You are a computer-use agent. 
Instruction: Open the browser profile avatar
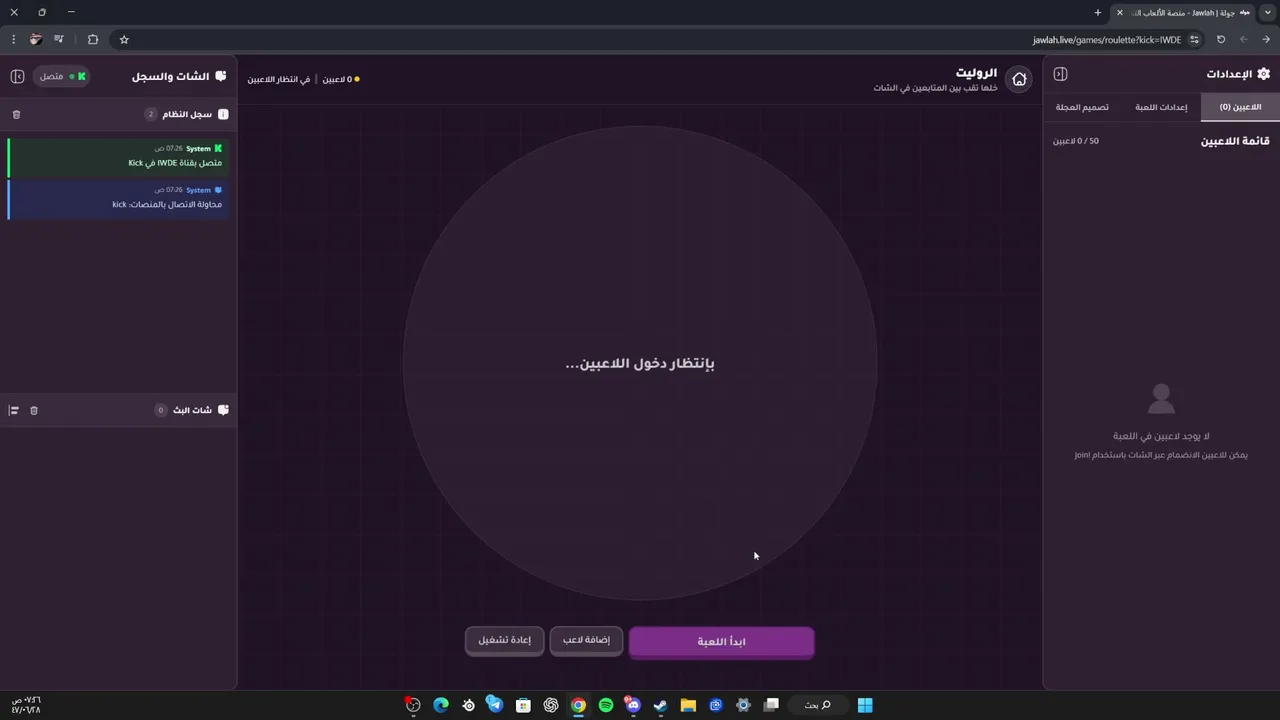(x=36, y=39)
